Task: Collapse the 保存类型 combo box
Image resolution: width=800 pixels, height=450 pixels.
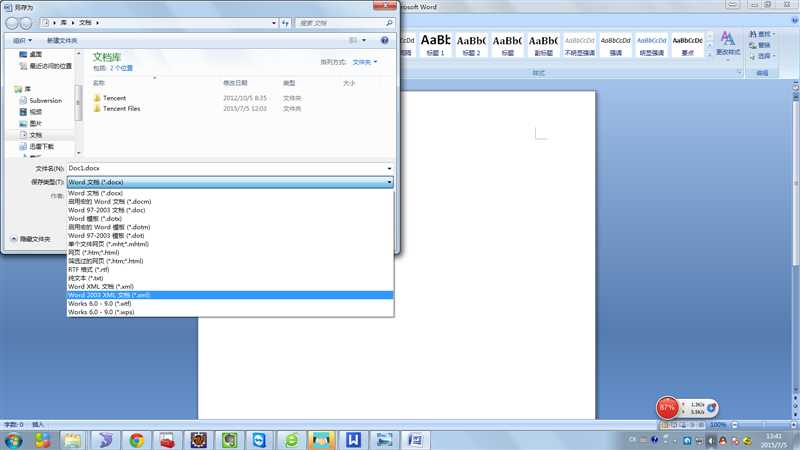Action: 389,182
